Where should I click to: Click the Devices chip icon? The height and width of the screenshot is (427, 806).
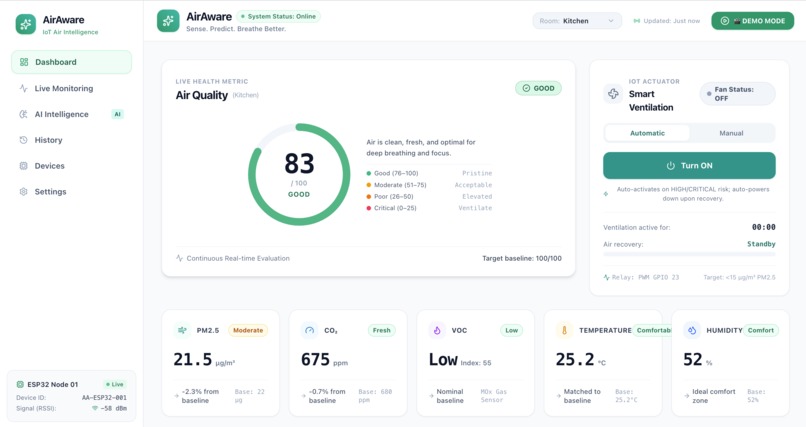pos(23,165)
